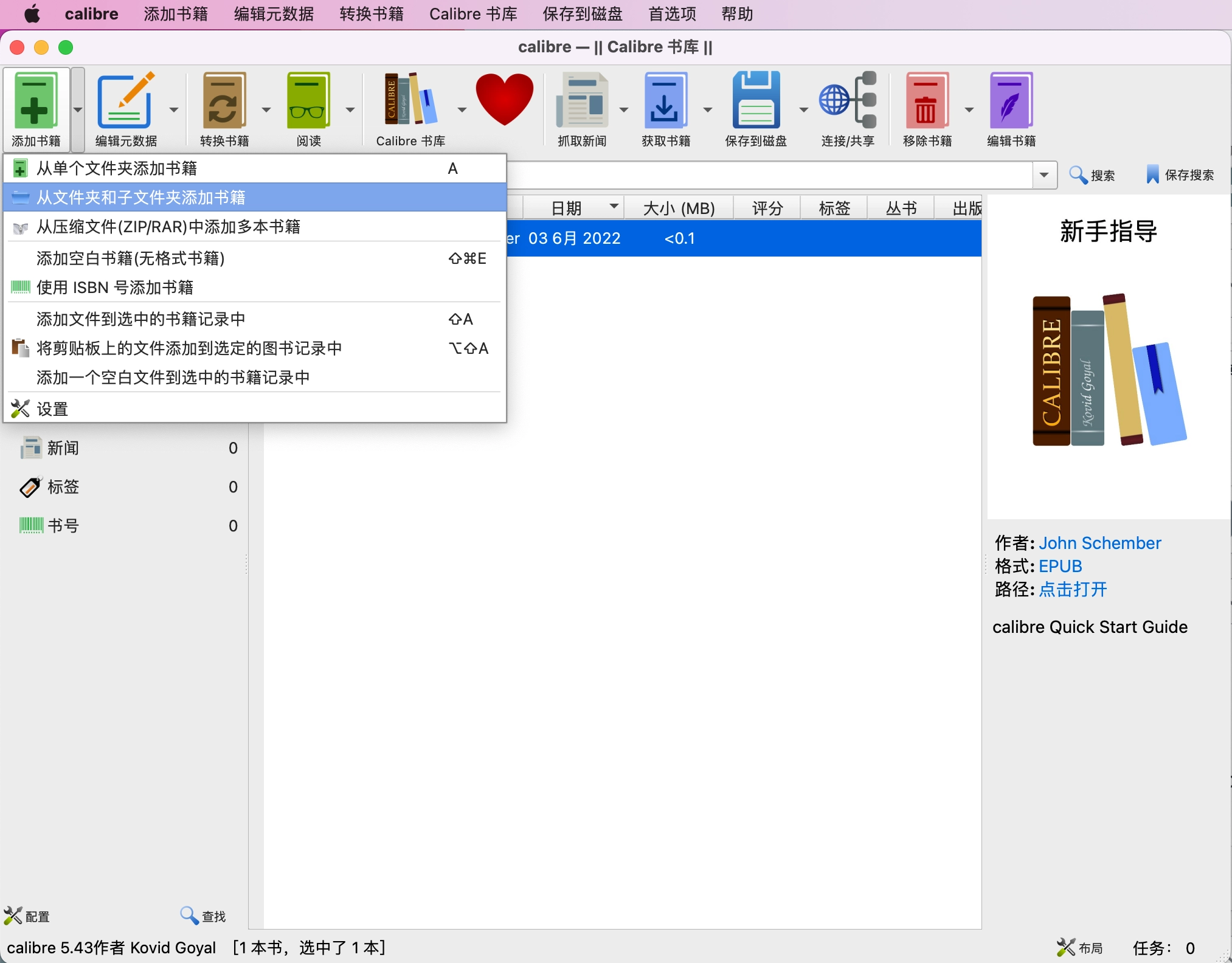Click the 配置 configure button at bottom left
1232x963 pixels.
[x=27, y=916]
